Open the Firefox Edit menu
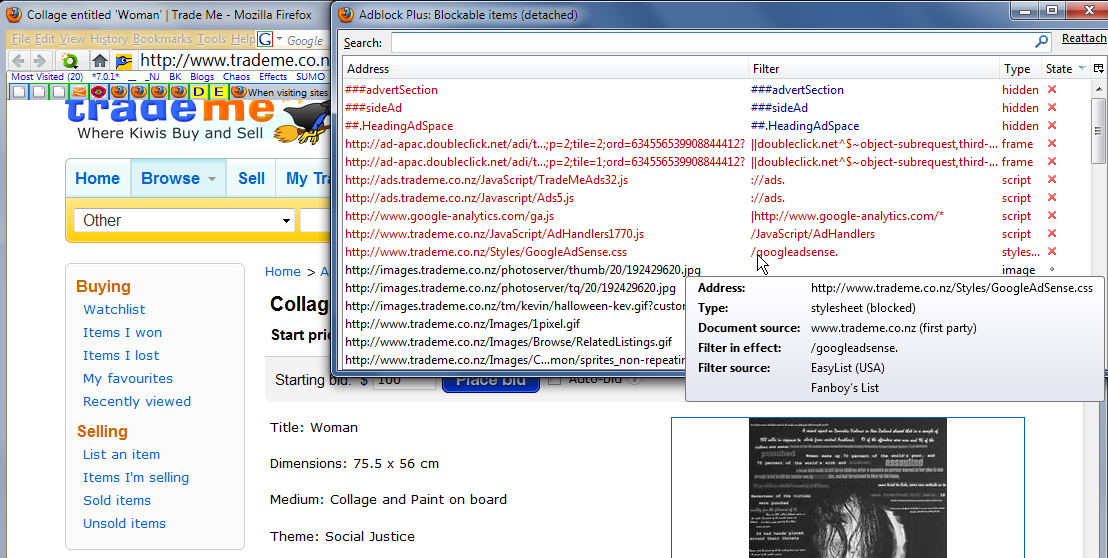This screenshot has height=558, width=1108. click(x=45, y=39)
